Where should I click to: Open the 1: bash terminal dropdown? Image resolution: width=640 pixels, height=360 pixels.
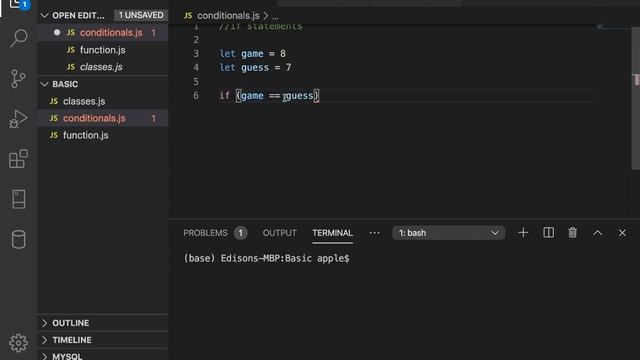[x=448, y=233]
